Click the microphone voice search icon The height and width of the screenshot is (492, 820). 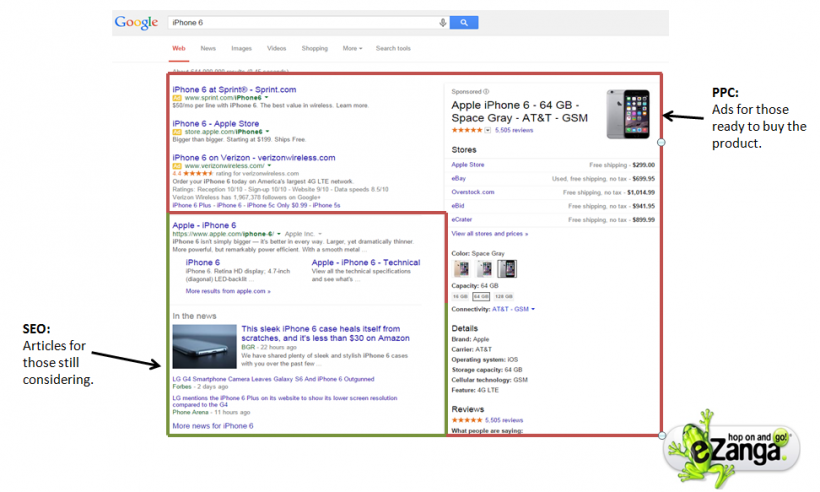point(442,22)
